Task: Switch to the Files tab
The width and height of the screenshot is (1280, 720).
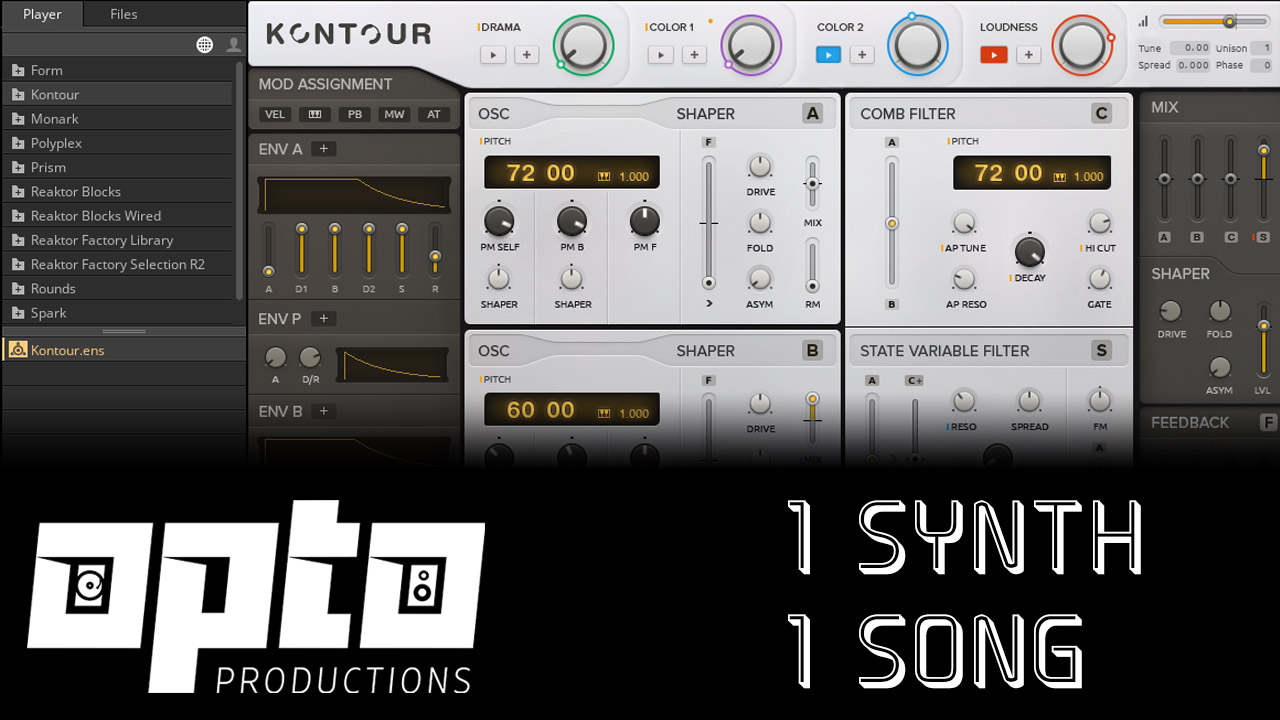Action: (x=124, y=14)
